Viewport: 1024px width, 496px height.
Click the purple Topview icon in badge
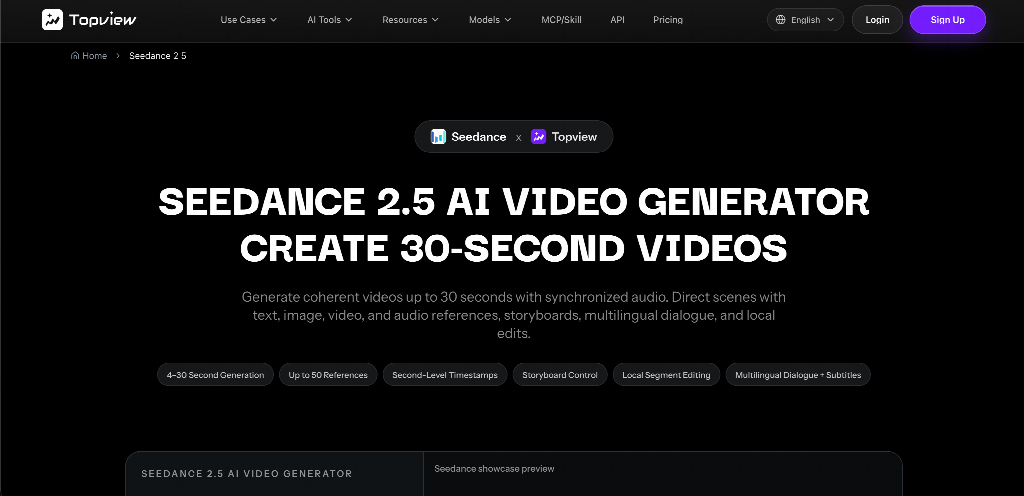[538, 136]
